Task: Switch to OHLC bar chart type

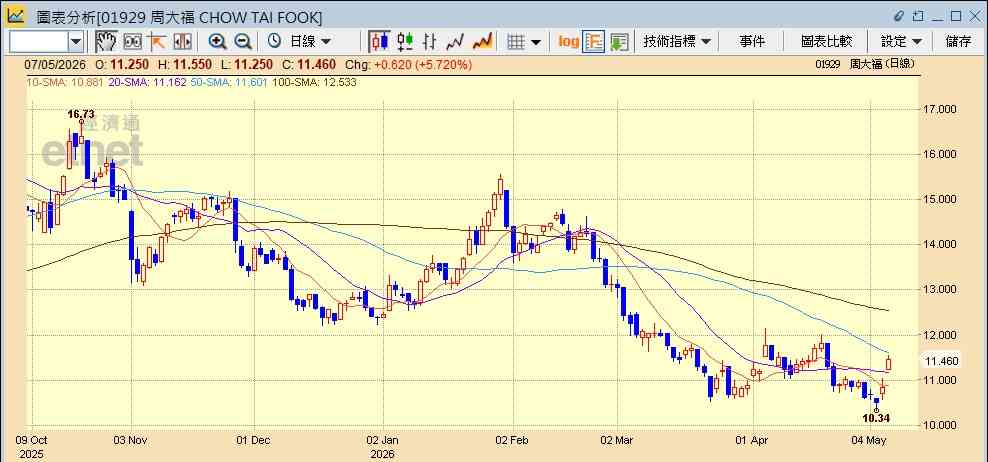Action: click(430, 42)
